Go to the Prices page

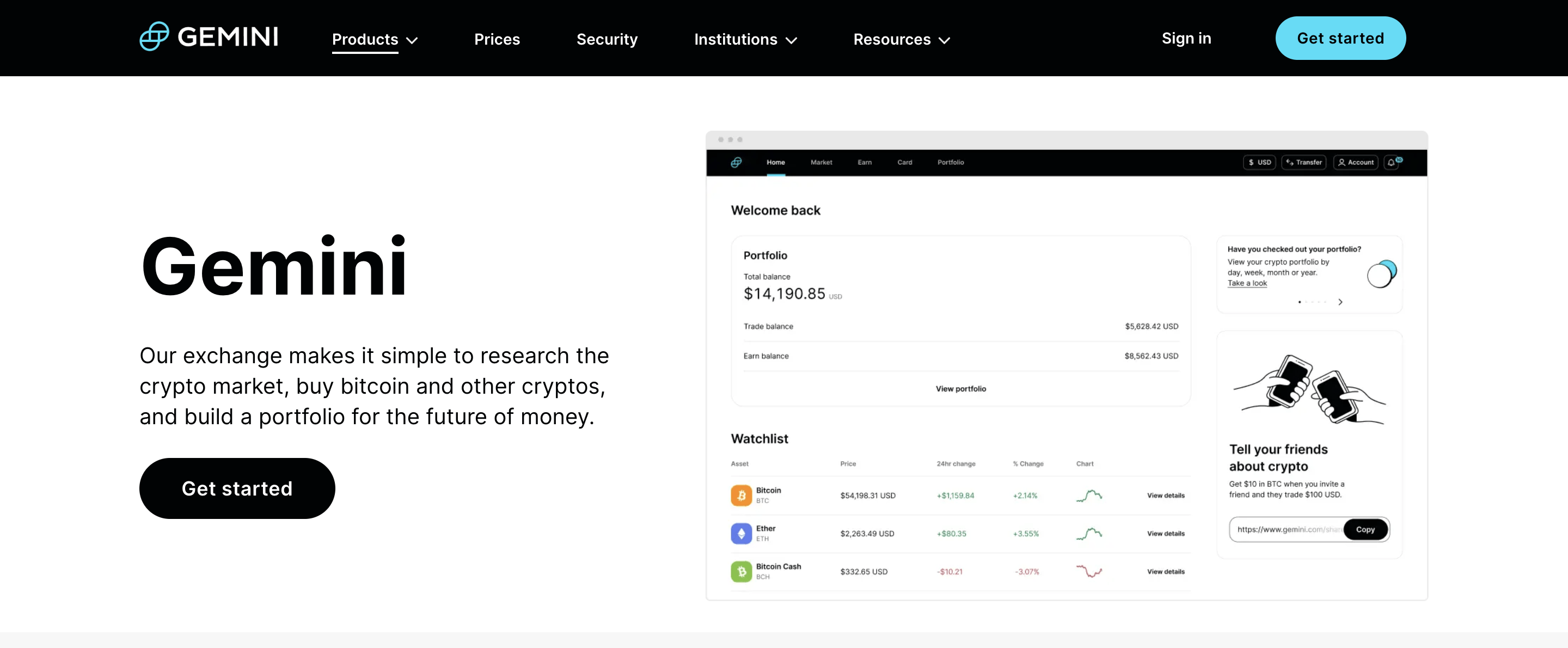[x=497, y=40]
